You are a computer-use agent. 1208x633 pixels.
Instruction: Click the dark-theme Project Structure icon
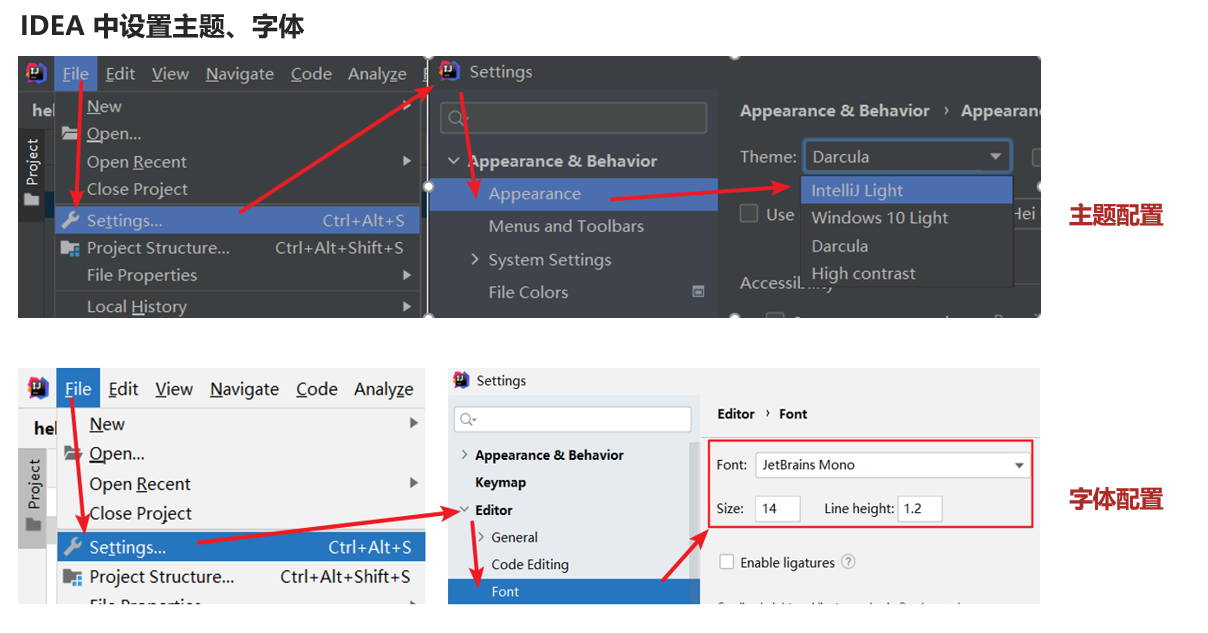pos(70,248)
